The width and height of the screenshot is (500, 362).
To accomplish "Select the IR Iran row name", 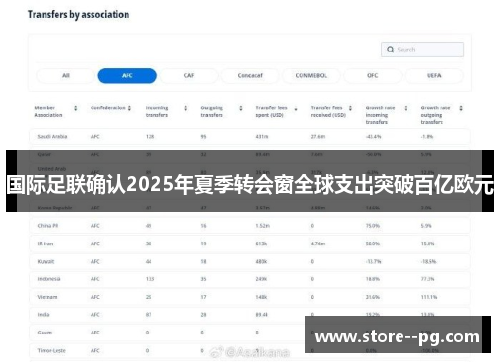I will coord(45,244).
